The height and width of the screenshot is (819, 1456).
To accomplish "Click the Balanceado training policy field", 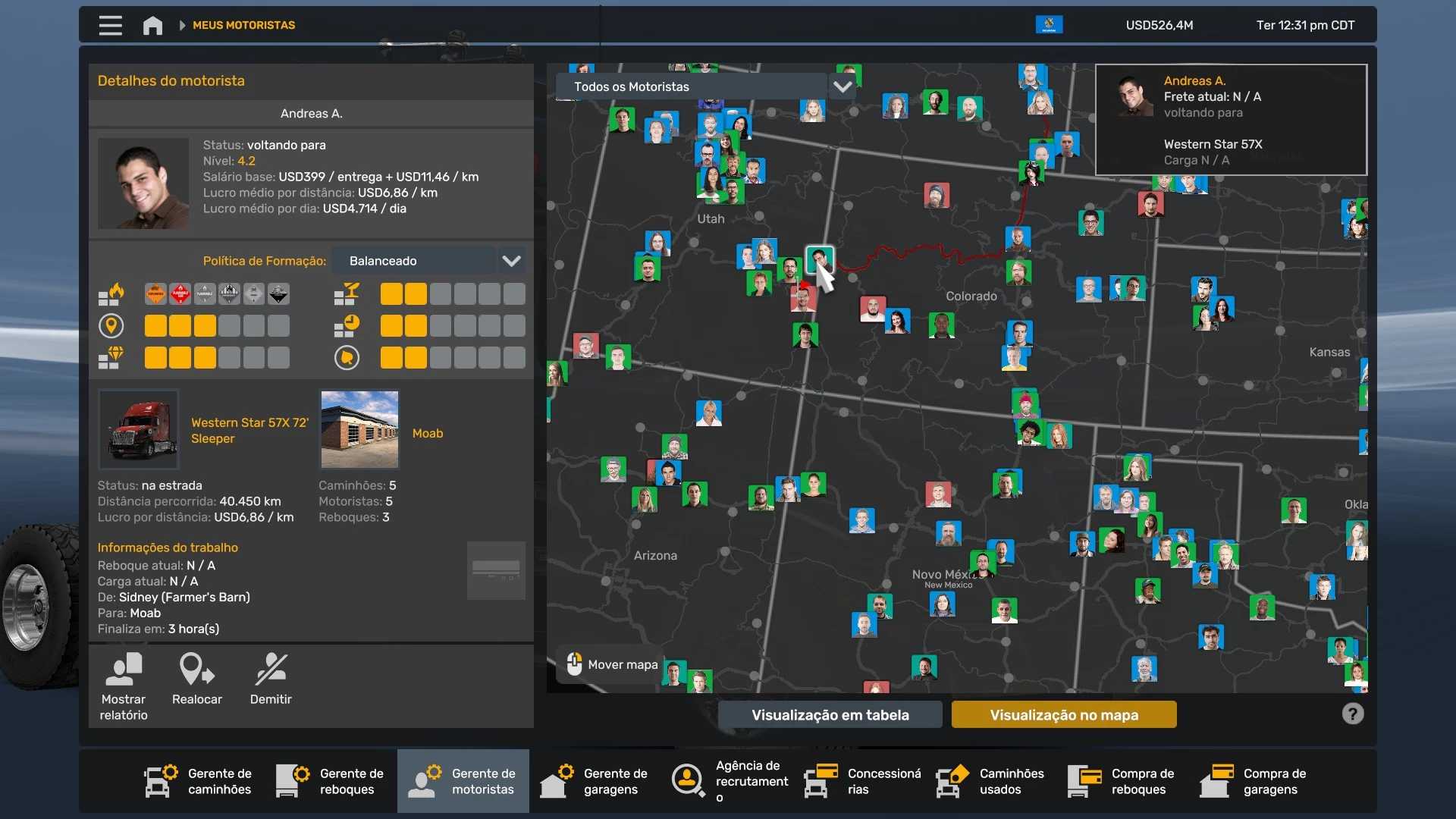I will [414, 261].
